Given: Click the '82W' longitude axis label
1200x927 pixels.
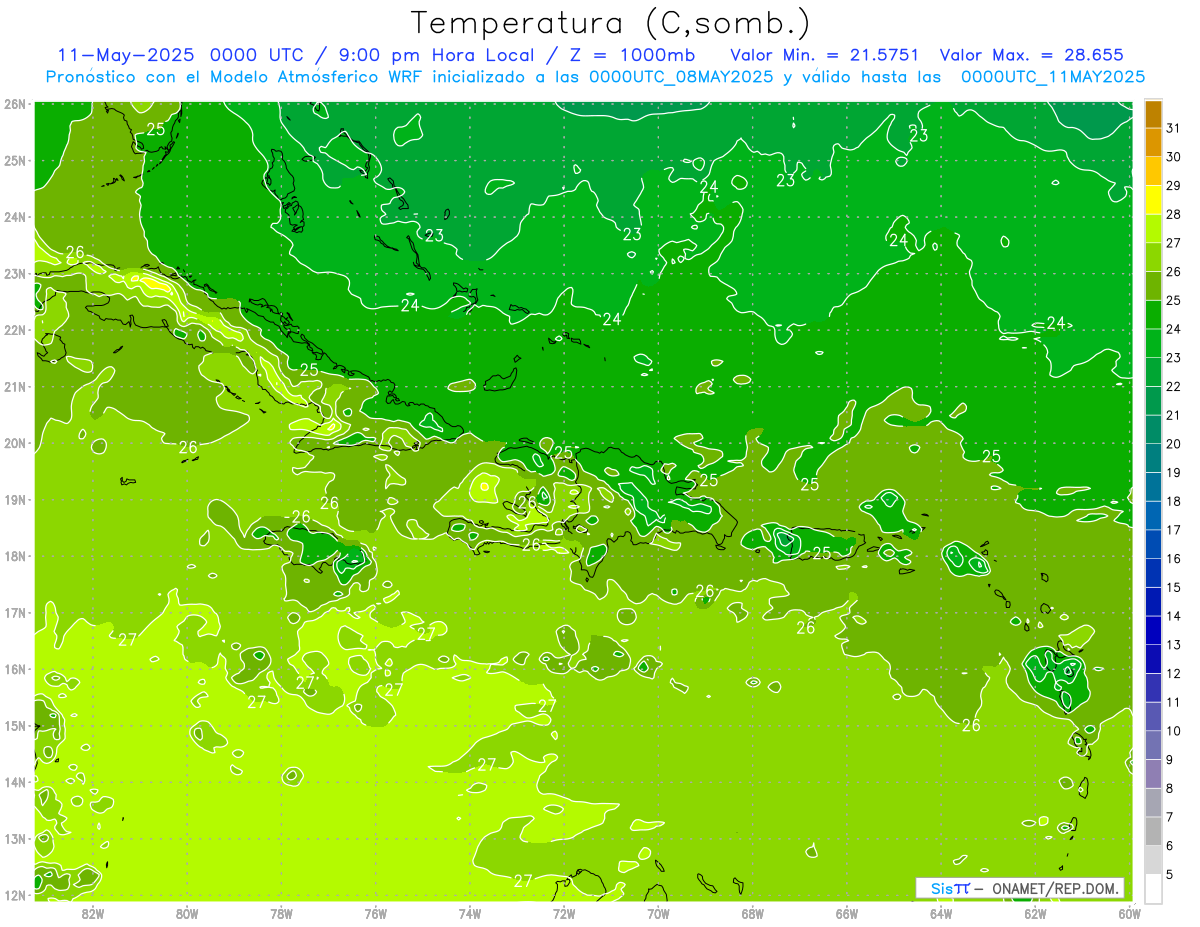Looking at the screenshot, I should tap(93, 913).
